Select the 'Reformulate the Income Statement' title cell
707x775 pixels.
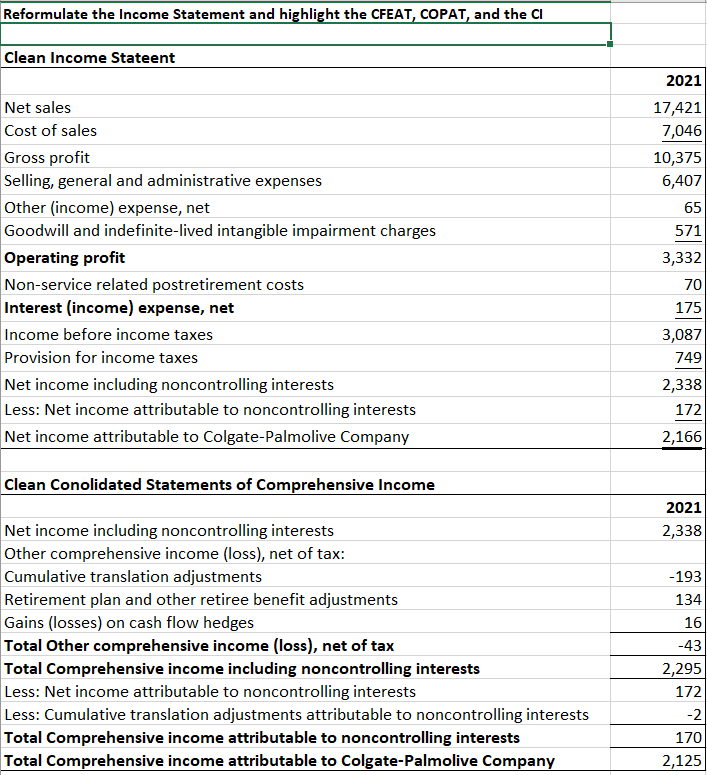pyautogui.click(x=305, y=13)
